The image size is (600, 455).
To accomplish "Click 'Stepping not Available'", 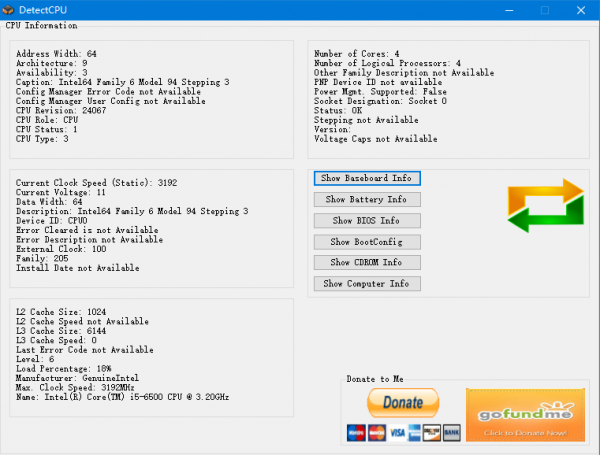I will coord(366,120).
